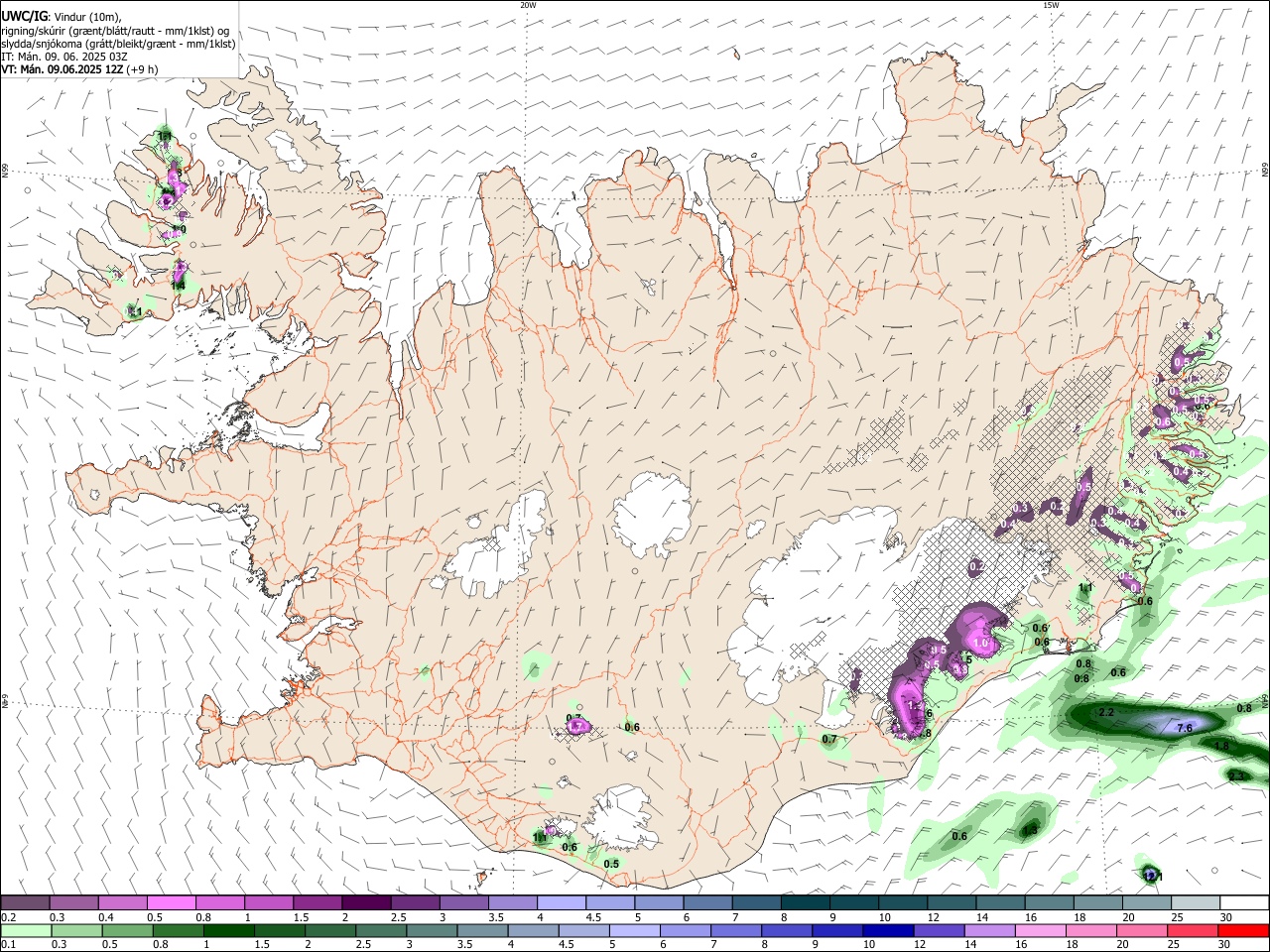Viewport: 1270px width, 952px height.
Task: Select the "rigning/skúrir (grænt/blátt/rautt - mm/1klst) og" line
Action: pos(116,31)
